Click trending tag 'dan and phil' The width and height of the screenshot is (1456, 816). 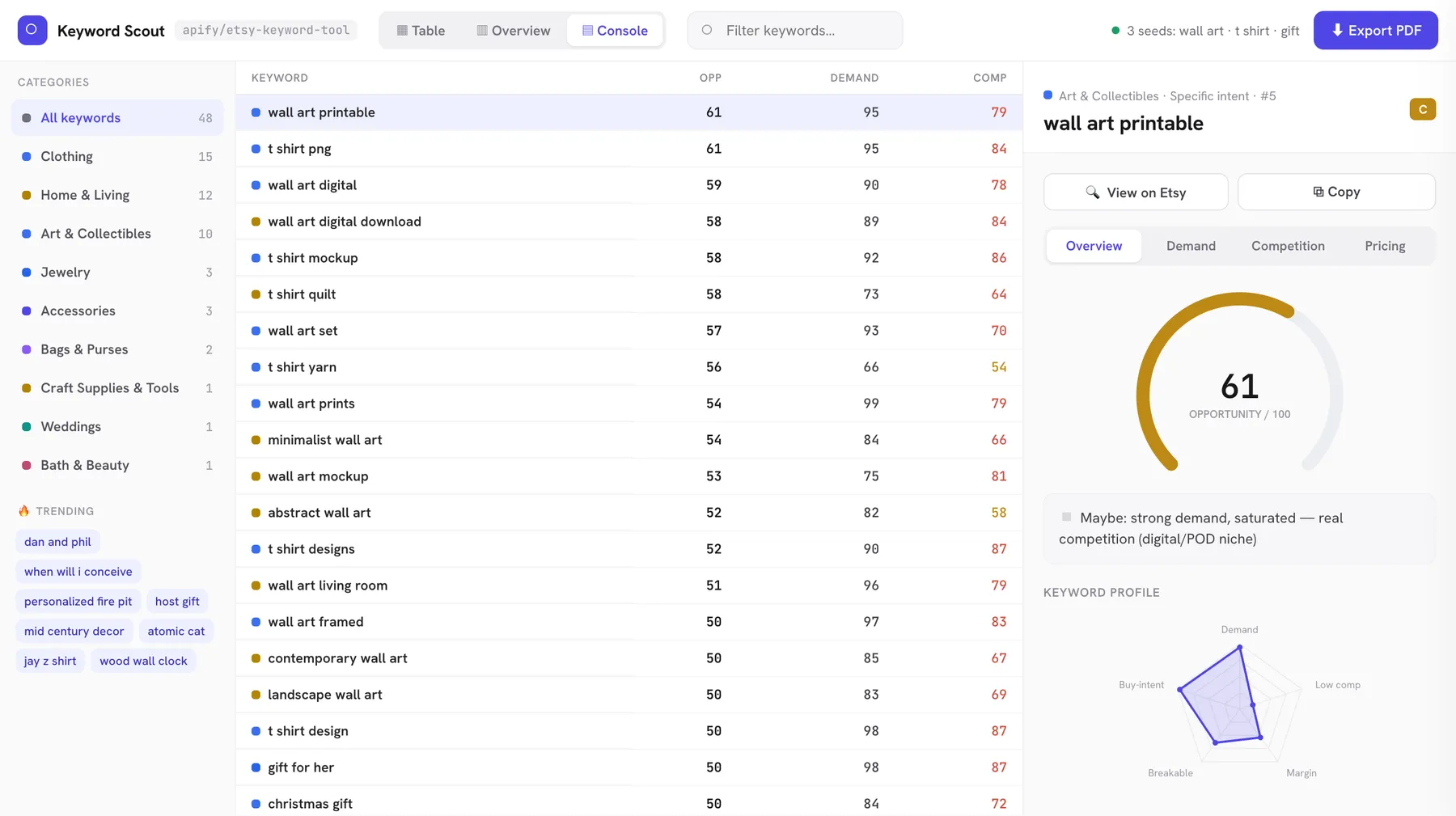(57, 542)
